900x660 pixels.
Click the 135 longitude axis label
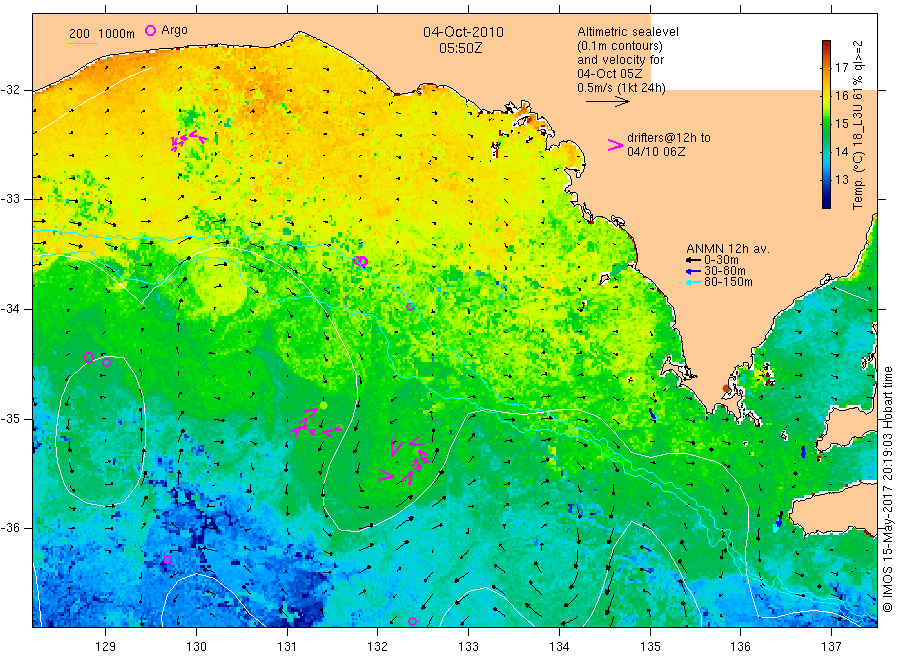tap(650, 647)
